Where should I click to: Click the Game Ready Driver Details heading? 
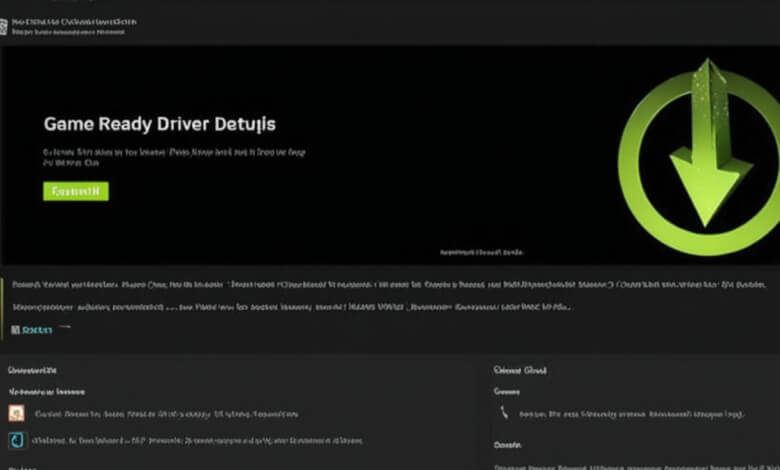point(160,124)
